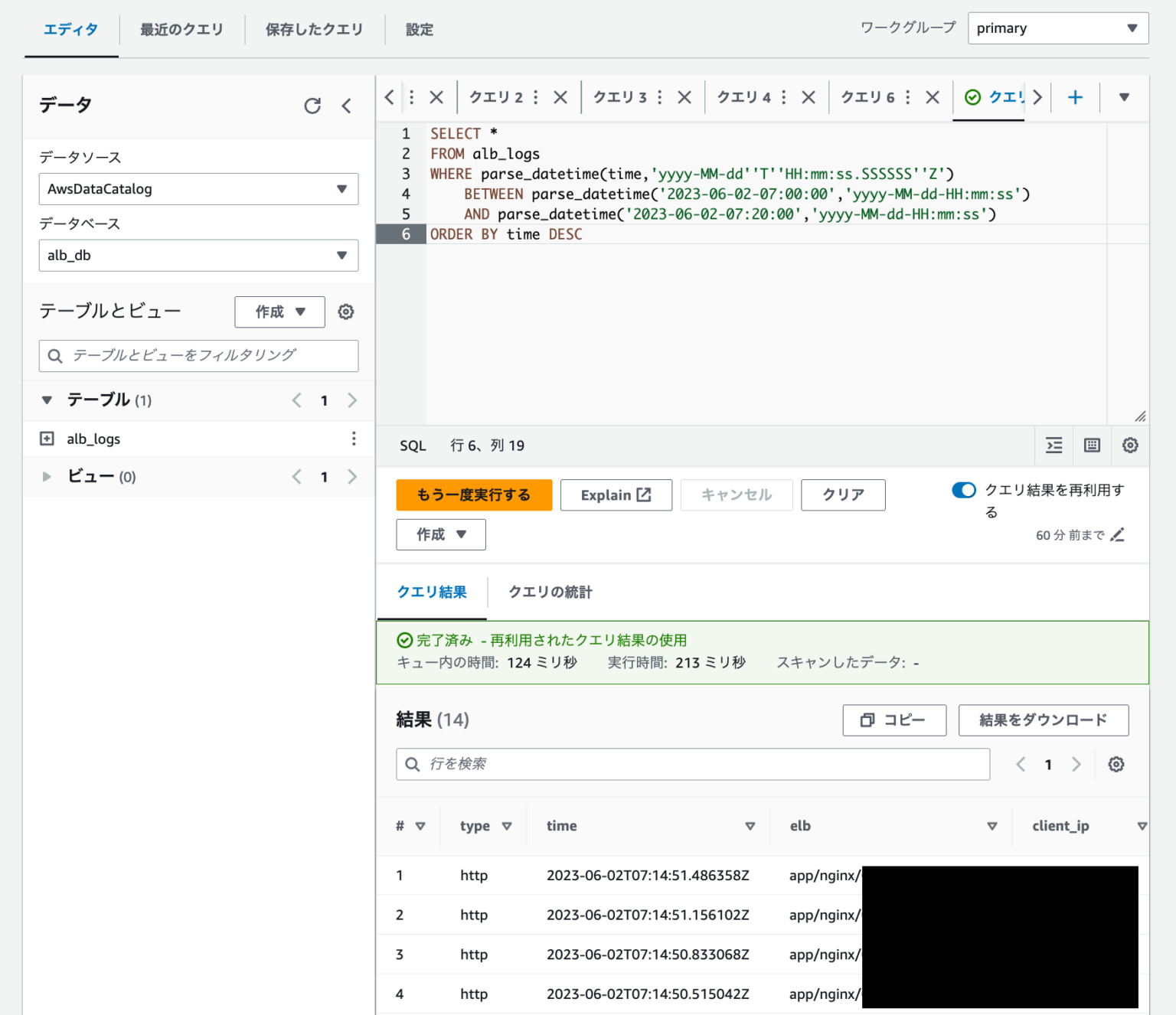The height and width of the screenshot is (1015, 1176).
Task: Expand the alb_logs table columns
Action: [46, 438]
